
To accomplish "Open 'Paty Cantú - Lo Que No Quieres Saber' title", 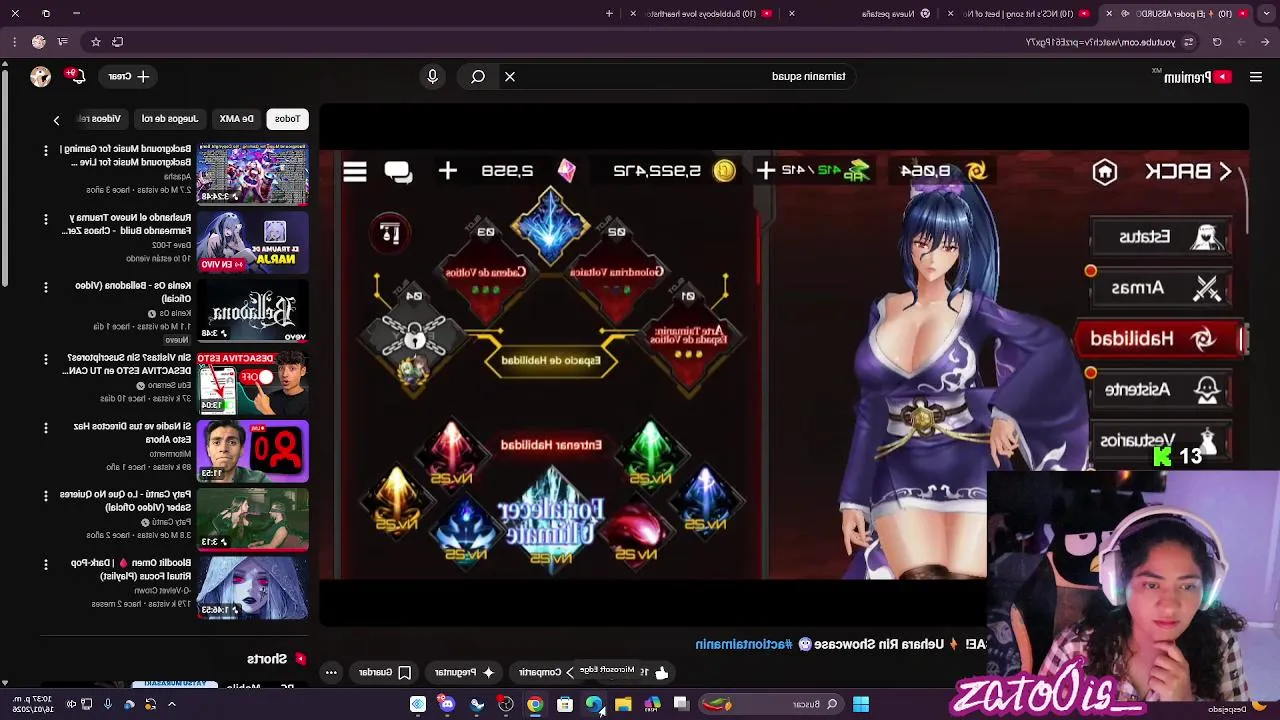I will 125,501.
